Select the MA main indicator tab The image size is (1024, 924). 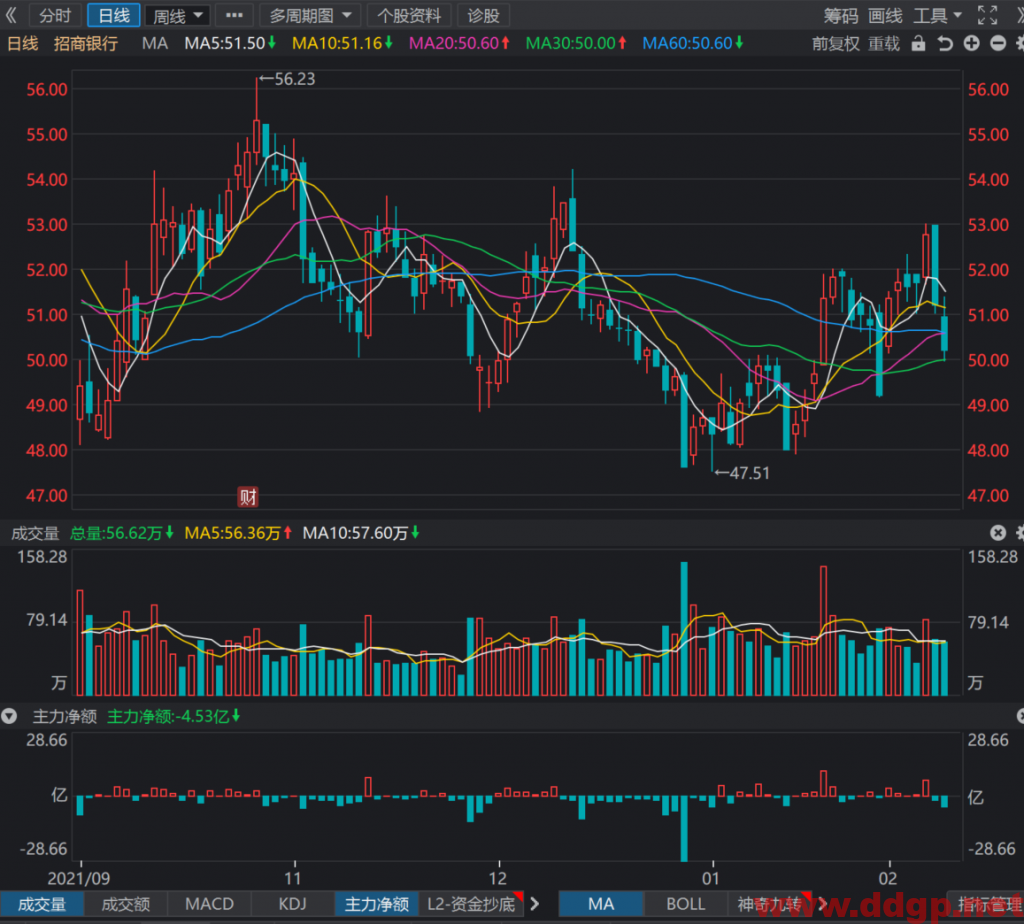tap(601, 904)
